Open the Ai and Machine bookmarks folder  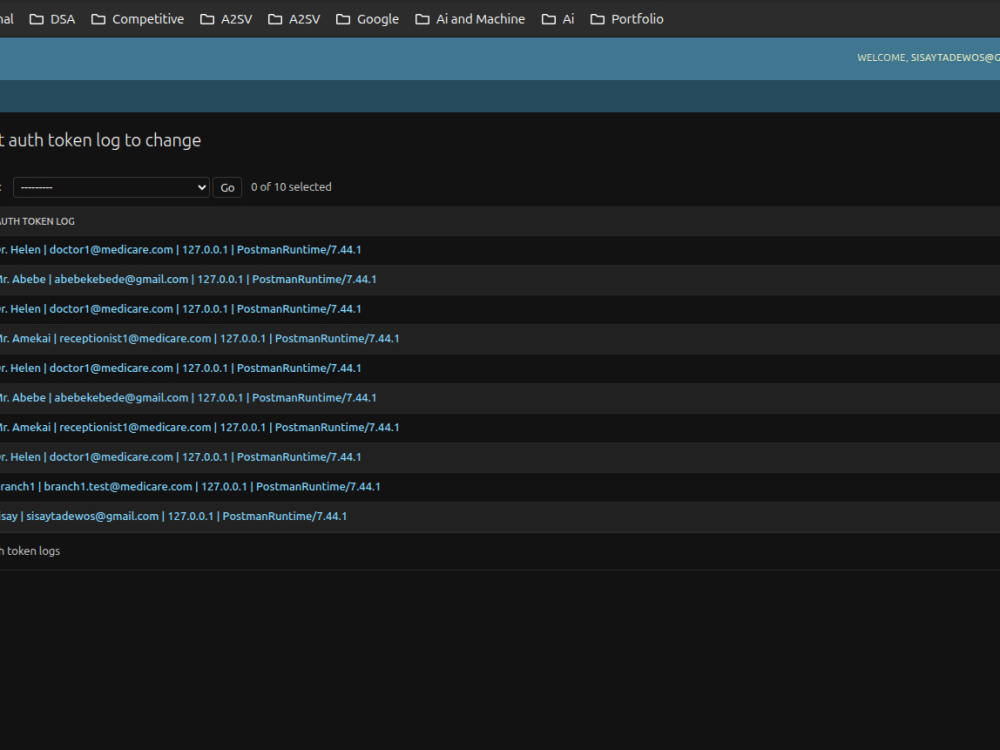coord(470,19)
